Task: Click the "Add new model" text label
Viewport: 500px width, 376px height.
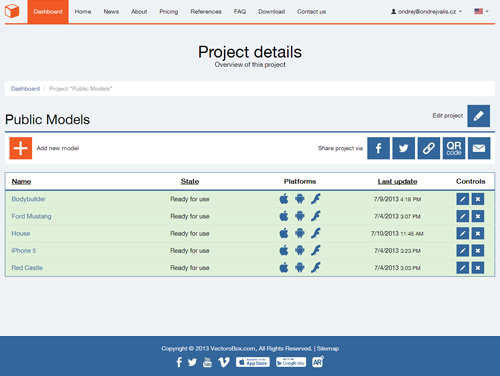Action: pos(58,148)
